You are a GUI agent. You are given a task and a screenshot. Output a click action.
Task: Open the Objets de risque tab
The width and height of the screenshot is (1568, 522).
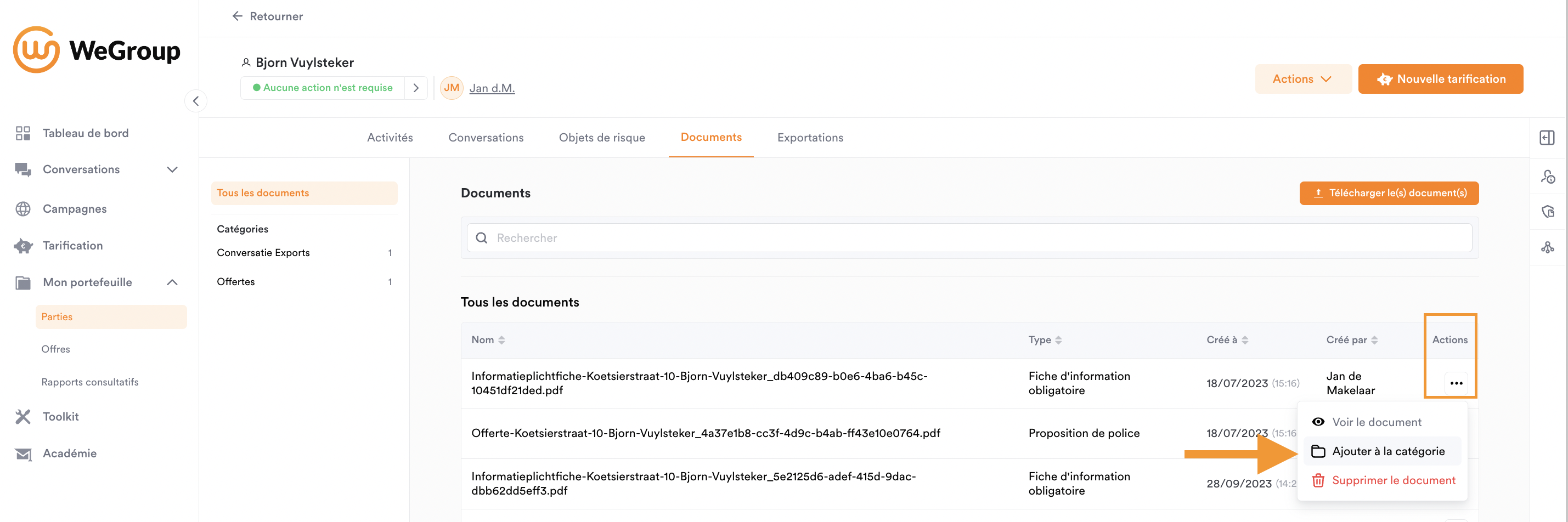(x=601, y=138)
